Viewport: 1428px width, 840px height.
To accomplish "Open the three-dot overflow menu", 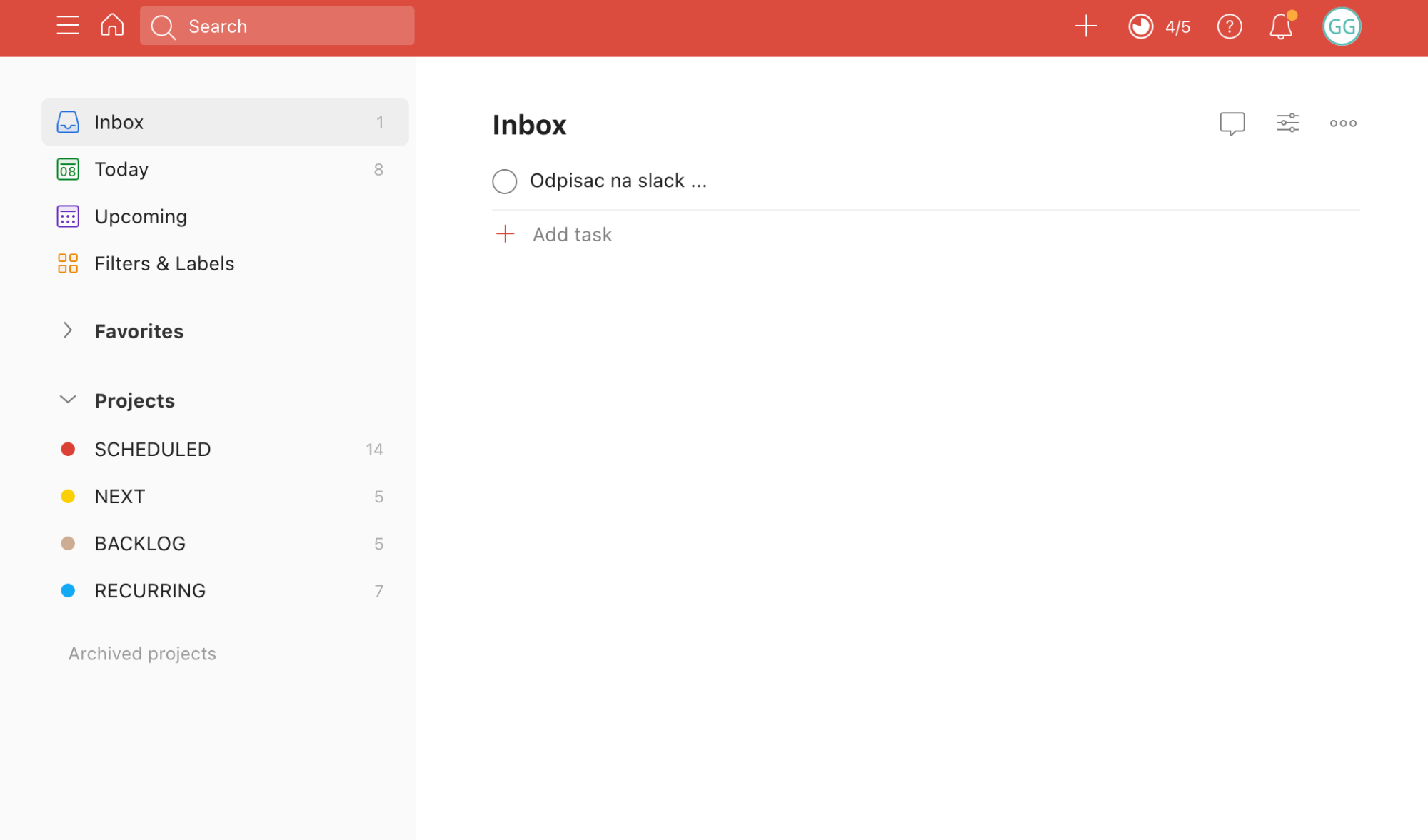I will click(1343, 123).
